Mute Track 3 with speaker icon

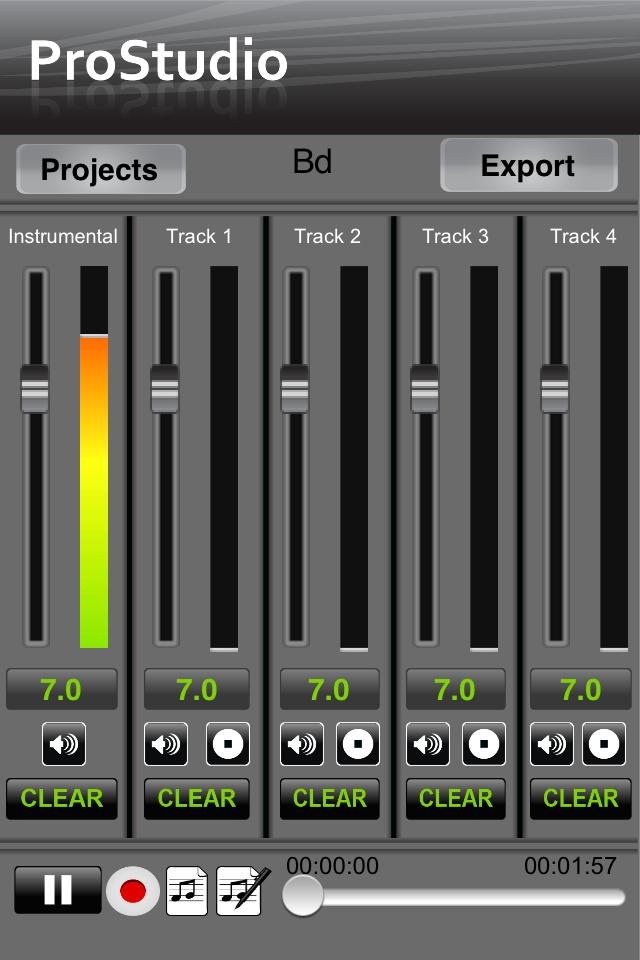coord(428,744)
